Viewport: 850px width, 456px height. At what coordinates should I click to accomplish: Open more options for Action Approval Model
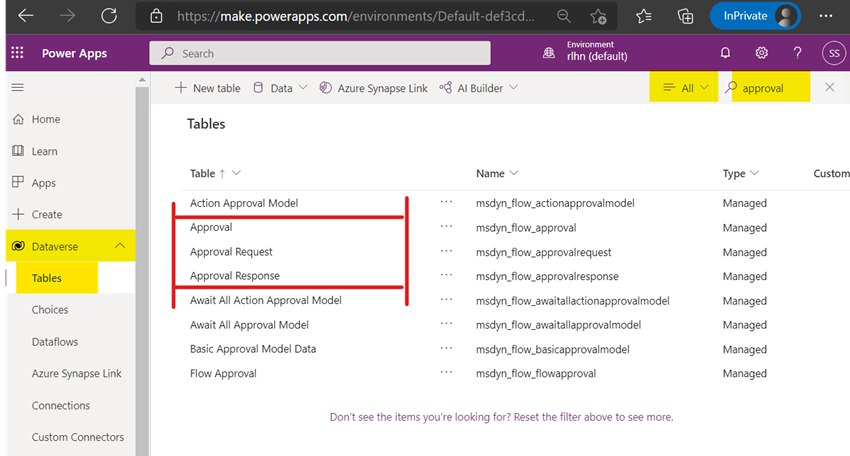click(446, 202)
